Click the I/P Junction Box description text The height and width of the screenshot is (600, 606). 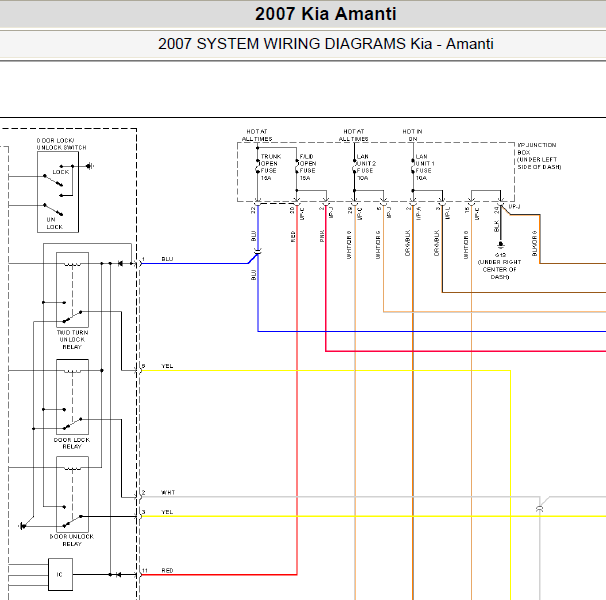click(x=539, y=156)
